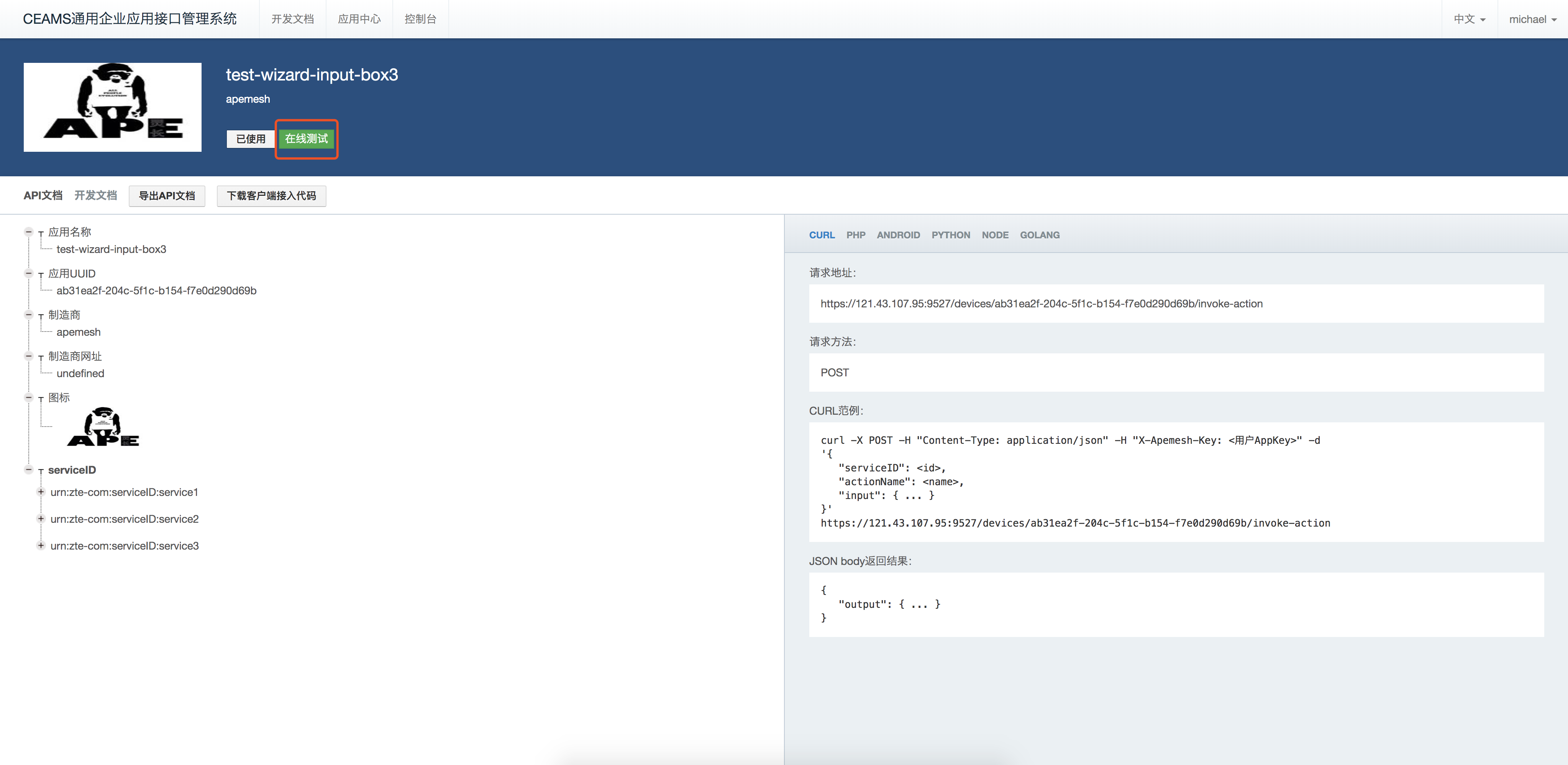Image resolution: width=1568 pixels, height=765 pixels.
Task: Click the CURL tab in API panel
Action: (x=820, y=235)
